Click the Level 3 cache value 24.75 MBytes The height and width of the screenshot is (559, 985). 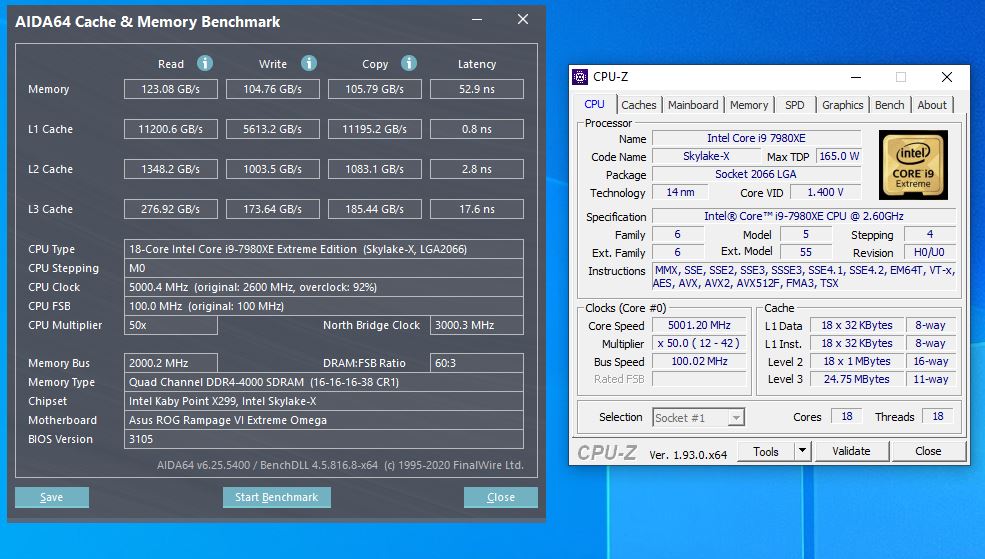pyautogui.click(x=856, y=379)
